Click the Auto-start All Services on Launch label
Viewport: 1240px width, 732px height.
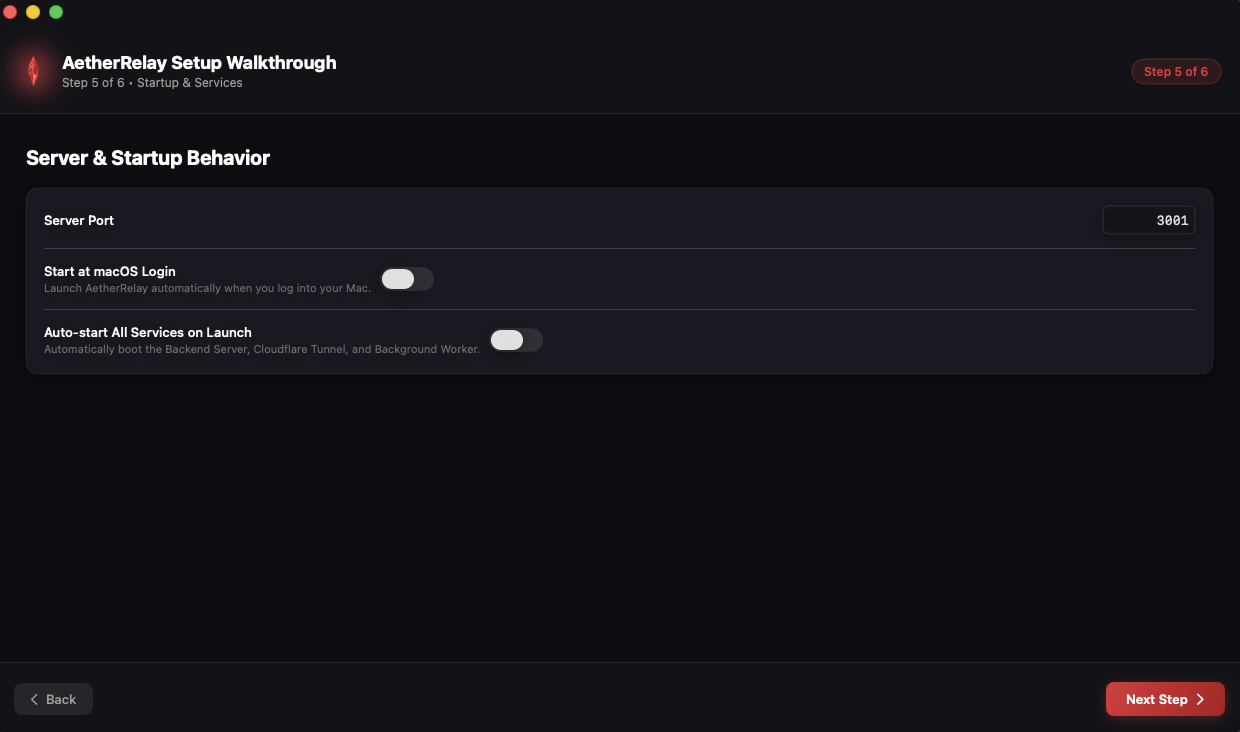pyautogui.click(x=148, y=332)
